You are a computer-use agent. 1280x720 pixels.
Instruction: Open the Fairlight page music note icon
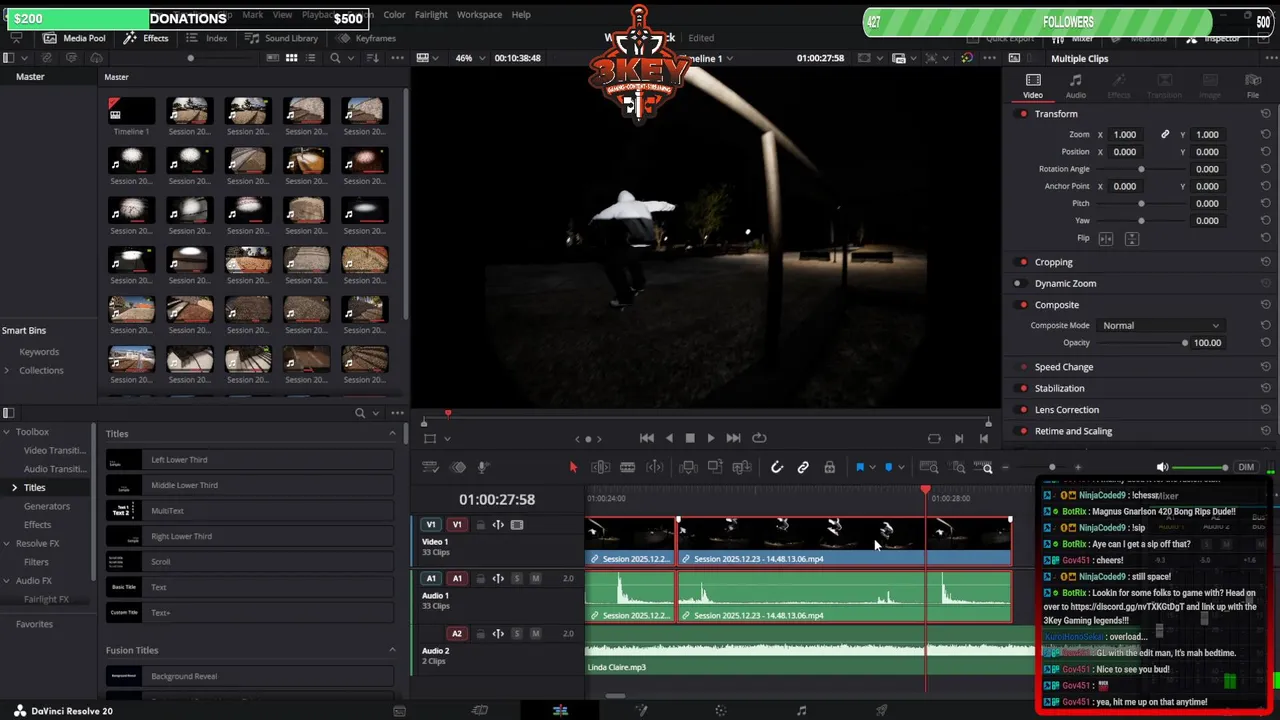(x=801, y=710)
